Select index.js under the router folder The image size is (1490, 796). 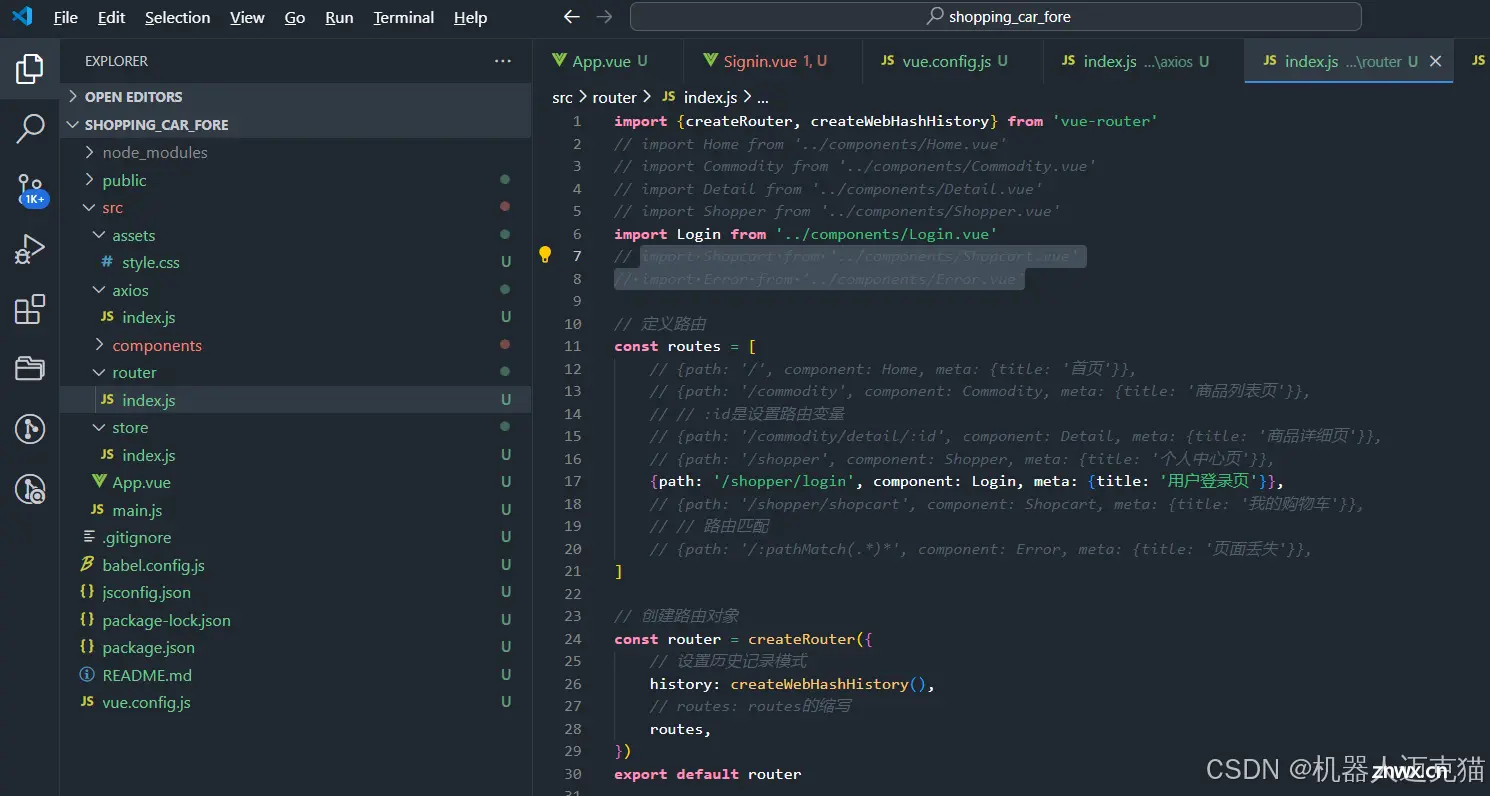click(296, 400)
